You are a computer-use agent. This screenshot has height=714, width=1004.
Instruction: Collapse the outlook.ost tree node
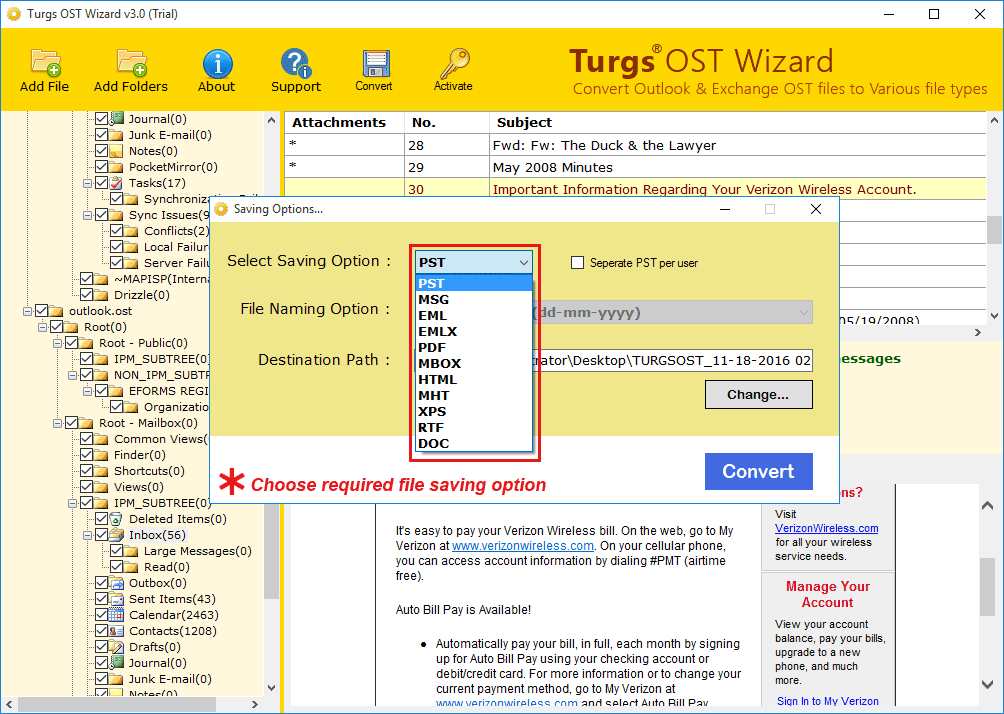click(x=29, y=310)
